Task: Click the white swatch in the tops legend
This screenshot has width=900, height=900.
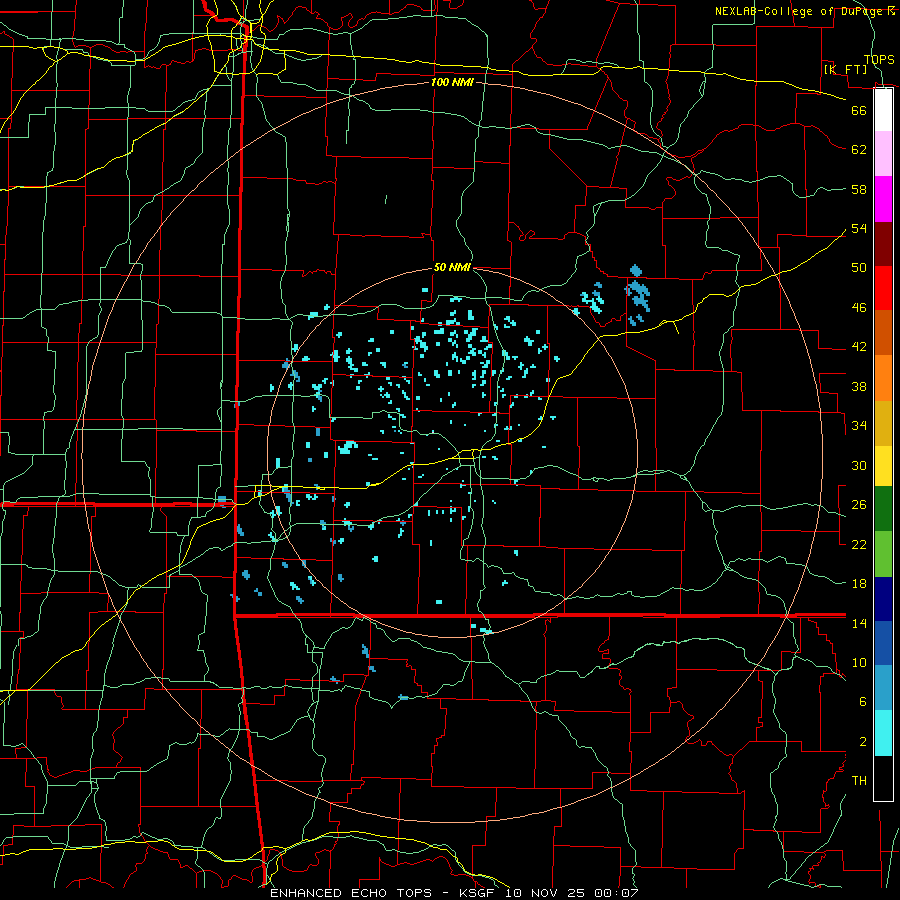Action: pos(883,110)
